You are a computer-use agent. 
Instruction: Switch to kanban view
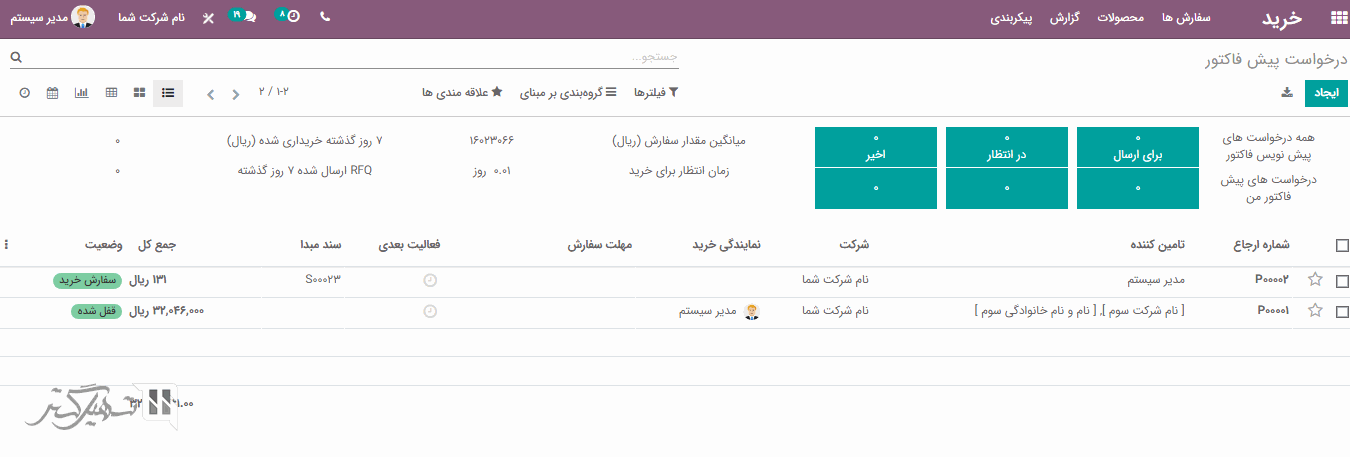point(139,93)
